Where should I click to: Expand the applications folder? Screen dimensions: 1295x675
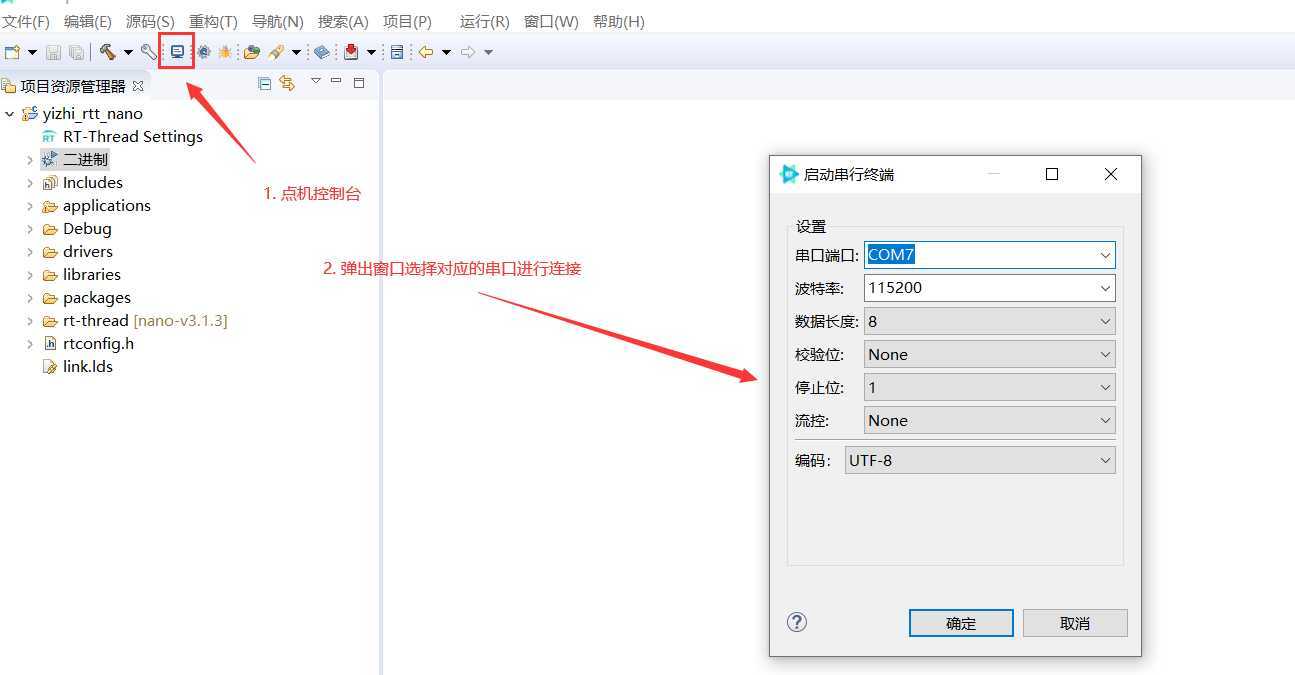(30, 206)
